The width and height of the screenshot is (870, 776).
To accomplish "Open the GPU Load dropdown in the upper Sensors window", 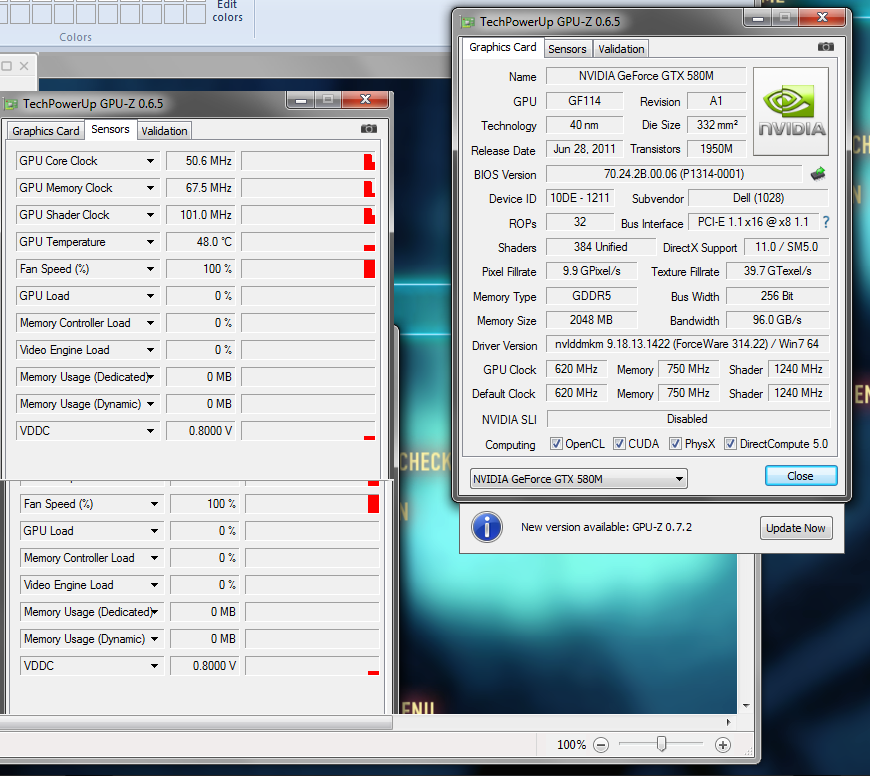I will click(150, 296).
